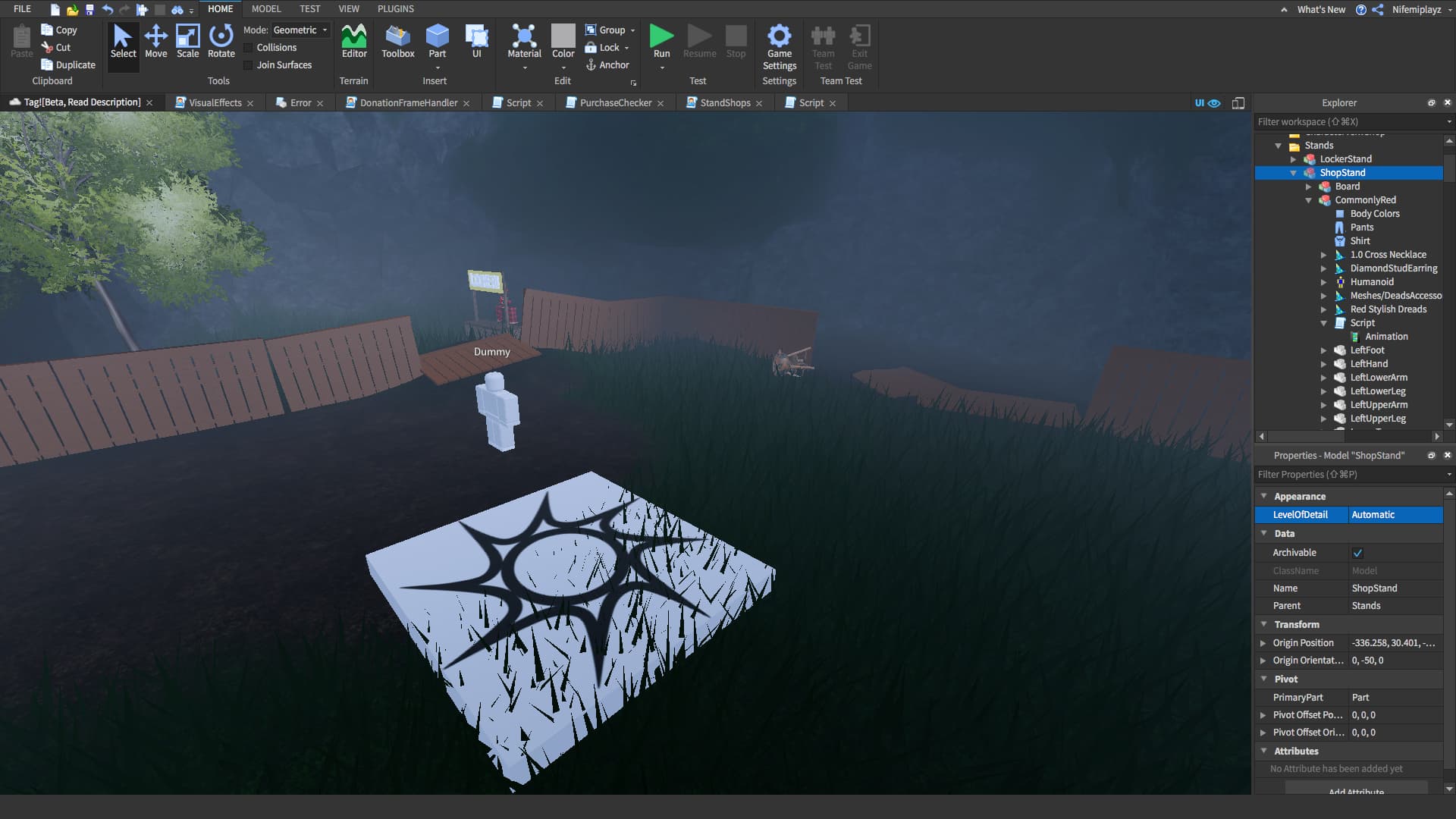Open Game Settings
1456x819 pixels.
[x=779, y=45]
